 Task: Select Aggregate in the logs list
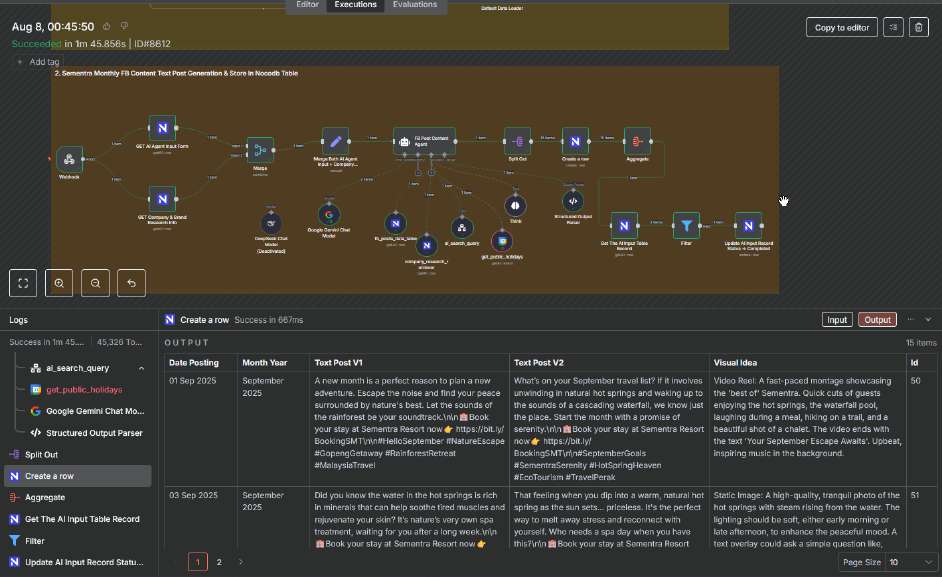(x=77, y=498)
